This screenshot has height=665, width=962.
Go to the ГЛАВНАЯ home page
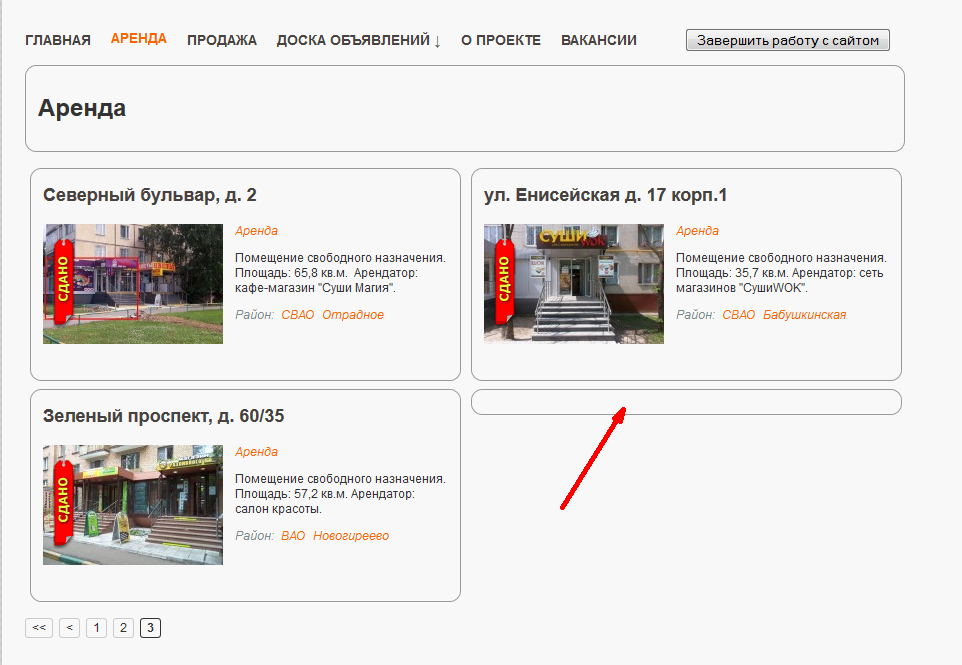(x=58, y=40)
